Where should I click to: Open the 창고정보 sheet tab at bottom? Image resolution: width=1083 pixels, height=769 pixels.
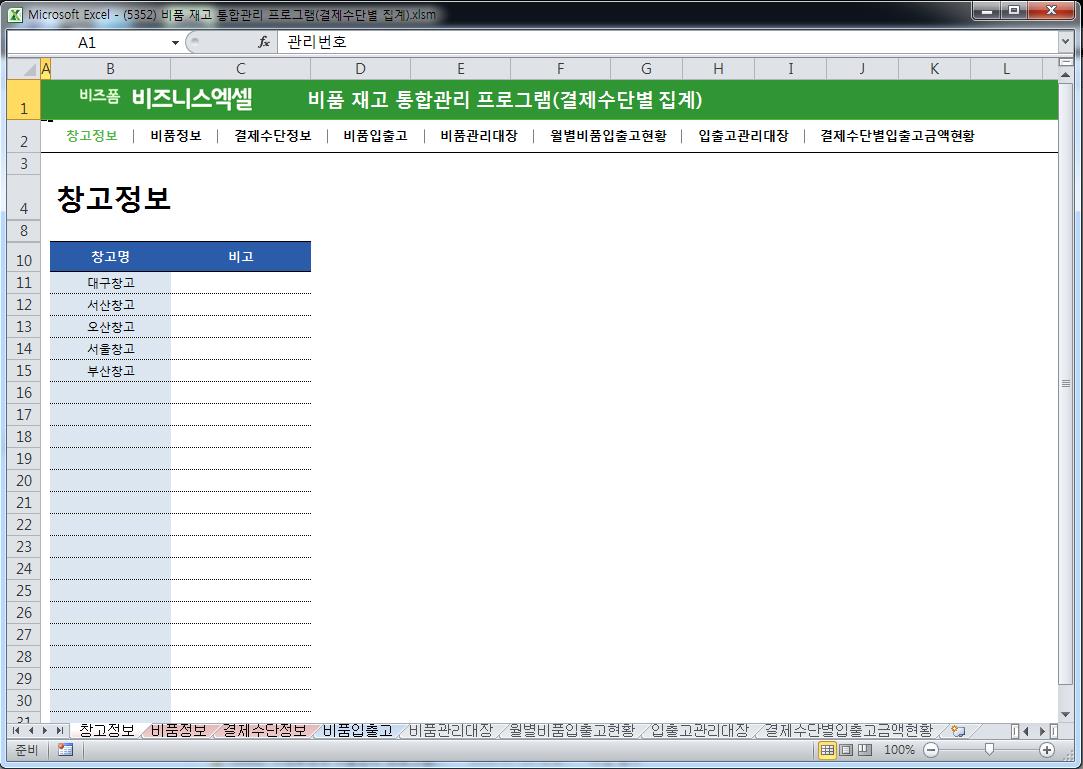click(107, 730)
